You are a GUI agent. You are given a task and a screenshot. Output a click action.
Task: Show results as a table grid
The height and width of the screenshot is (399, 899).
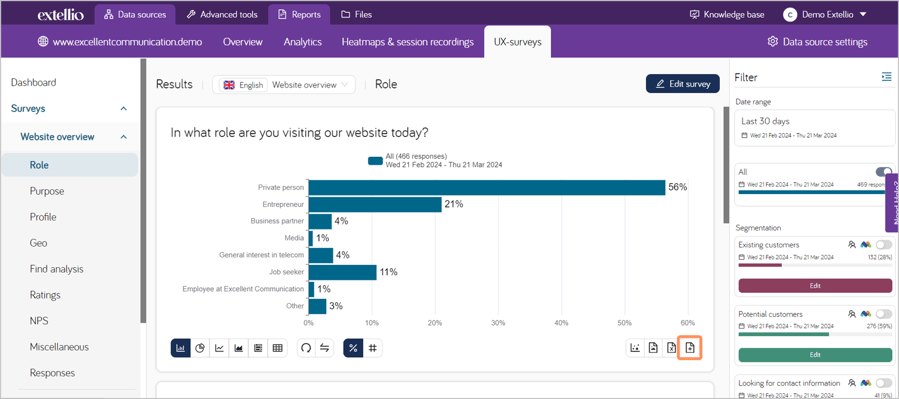(277, 348)
